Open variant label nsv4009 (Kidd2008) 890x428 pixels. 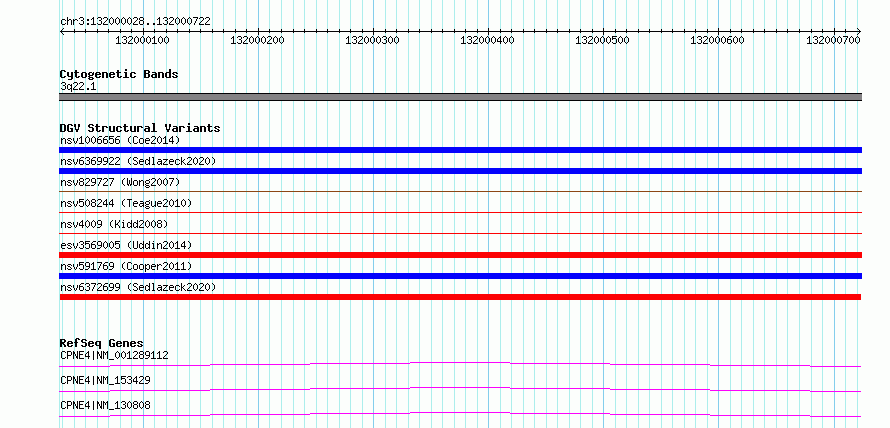click(114, 224)
